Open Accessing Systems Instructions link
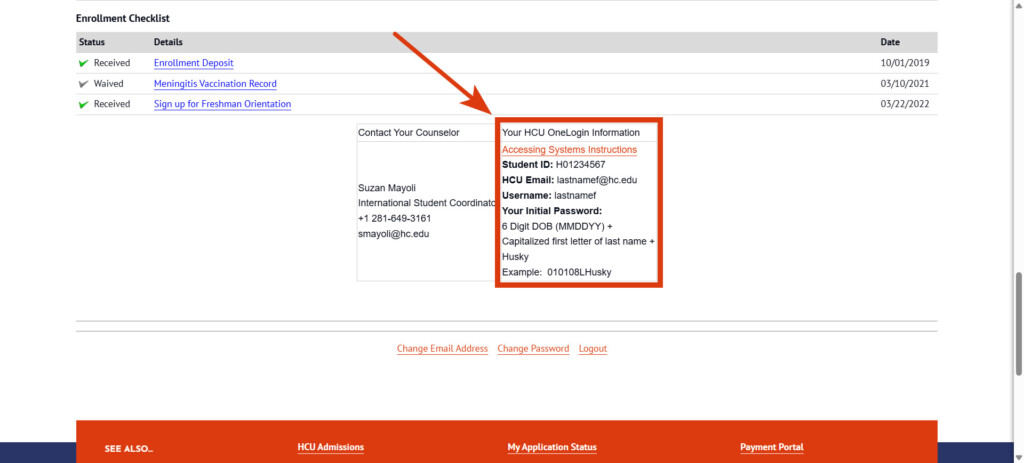The height and width of the screenshot is (463, 1024). pyautogui.click(x=569, y=150)
